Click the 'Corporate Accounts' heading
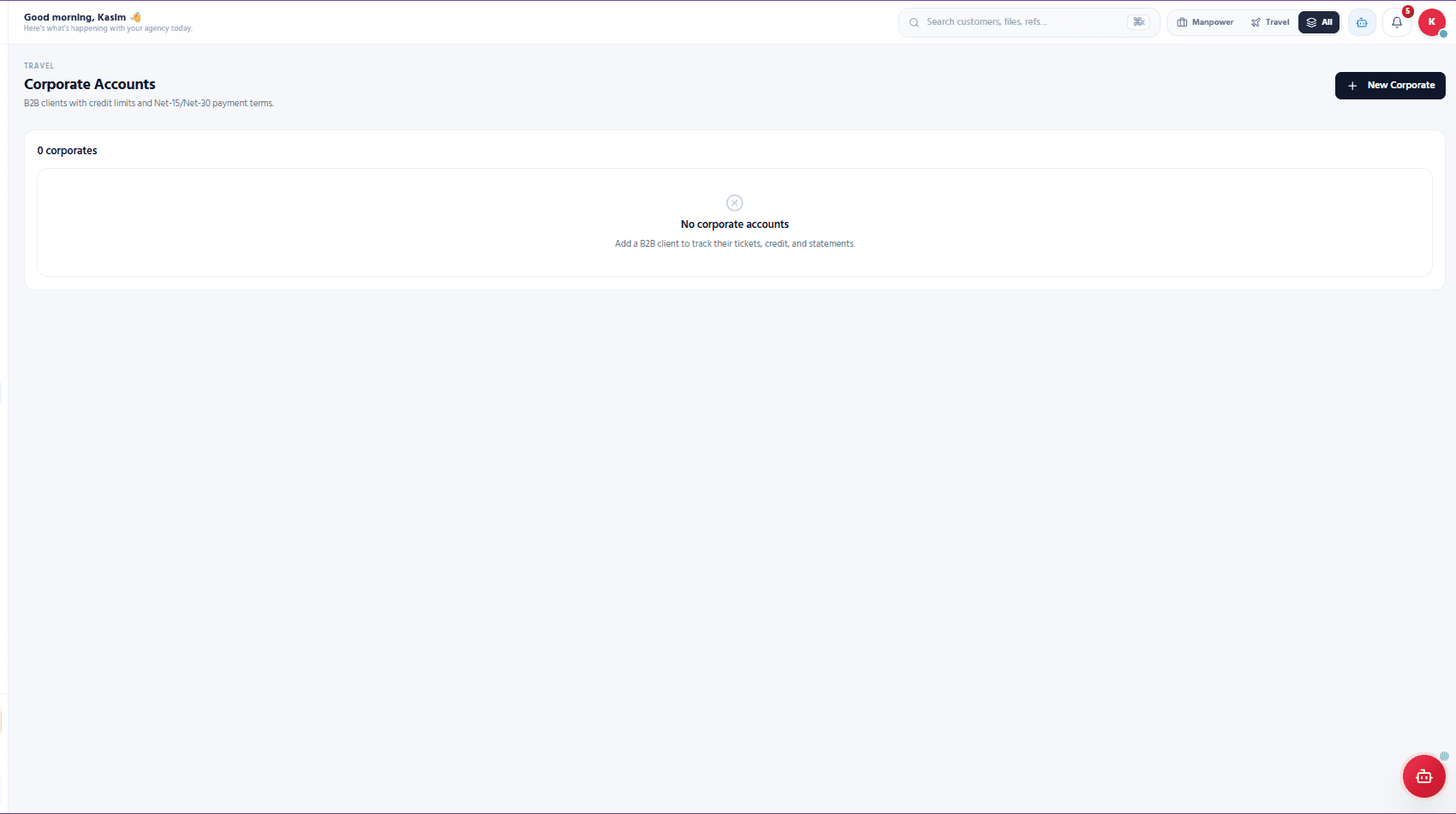The height and width of the screenshot is (814, 1456). click(90, 84)
